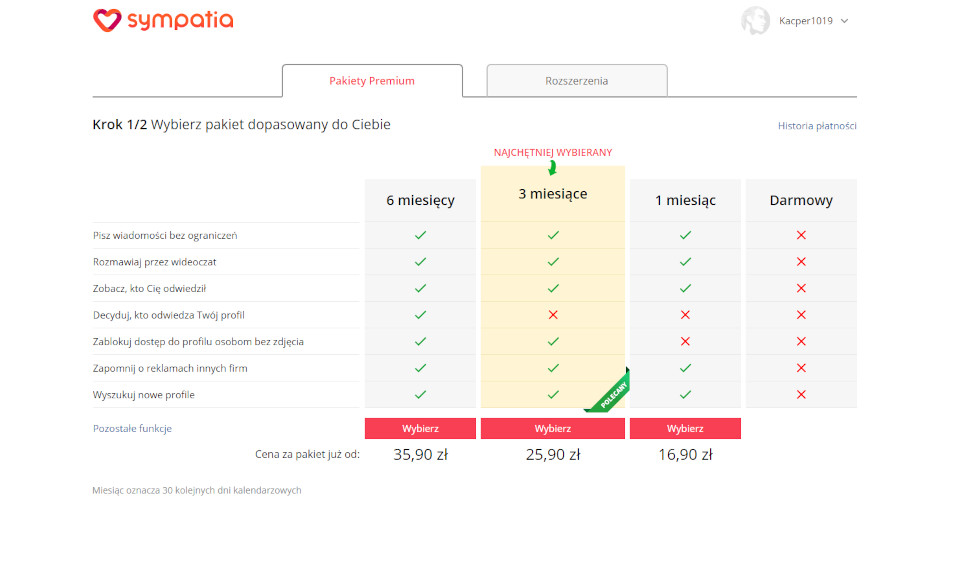Click the green arrow under Najchętniej wybierany
The image size is (960, 561).
[552, 167]
